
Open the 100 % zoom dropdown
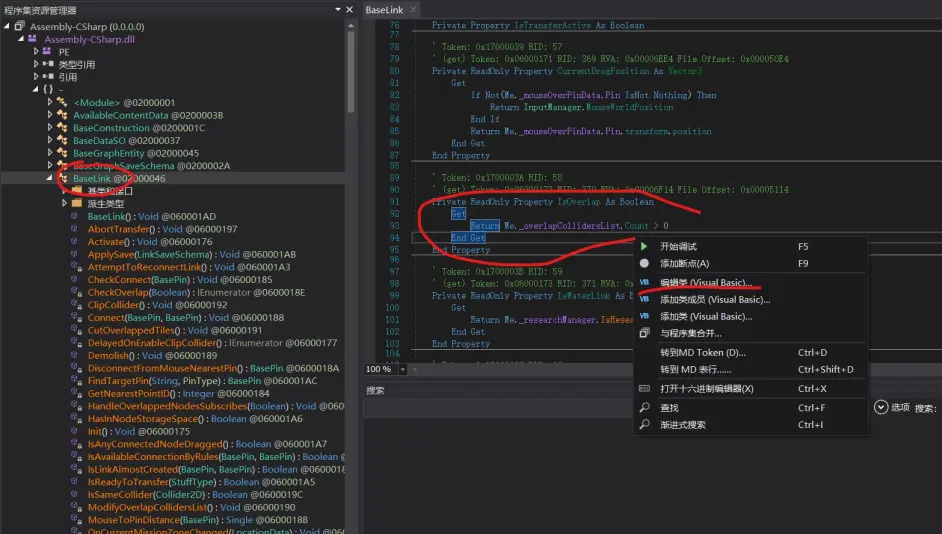403,369
